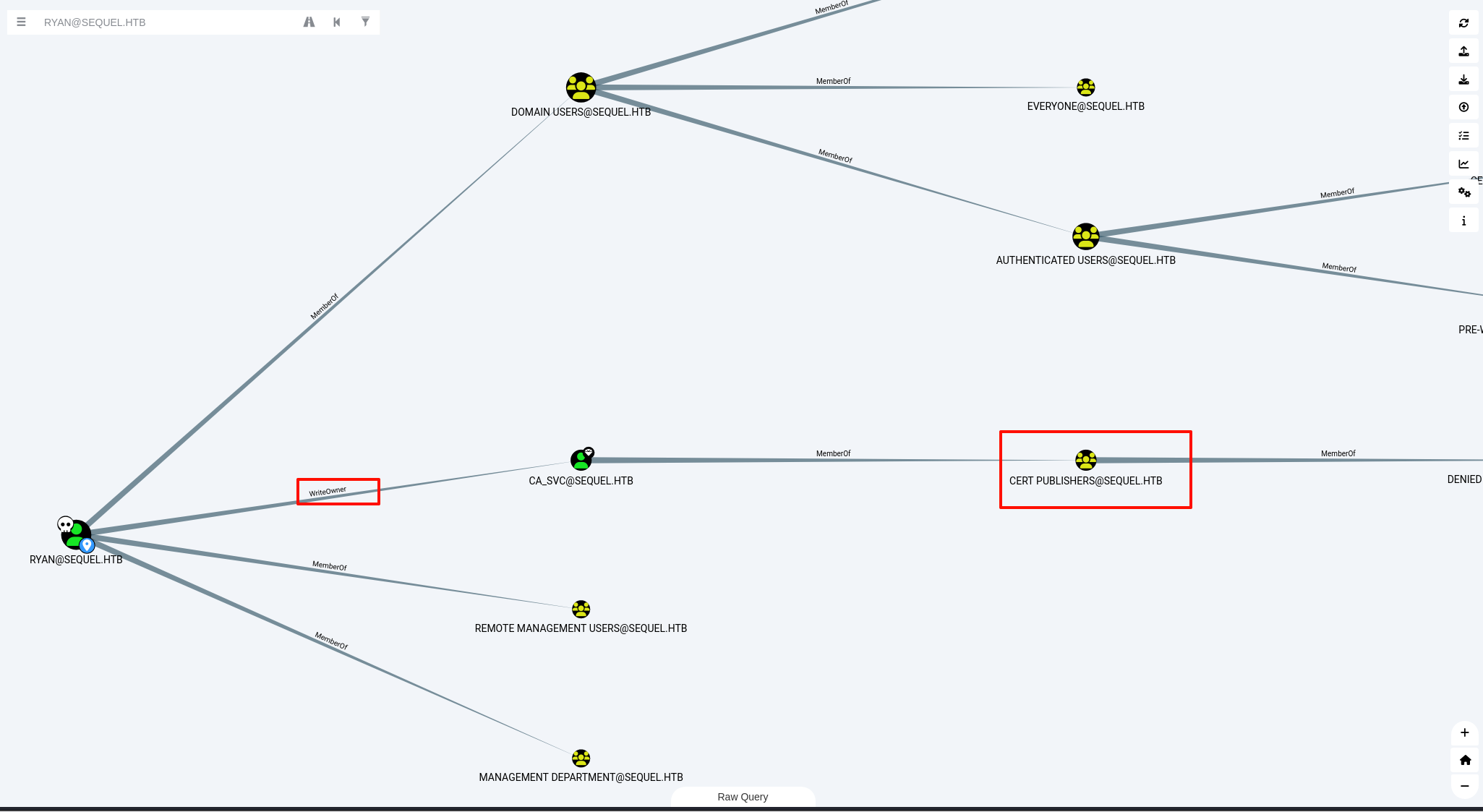
Task: Select the CA_SVC@SEQUEL.HTB user node
Action: 581,460
